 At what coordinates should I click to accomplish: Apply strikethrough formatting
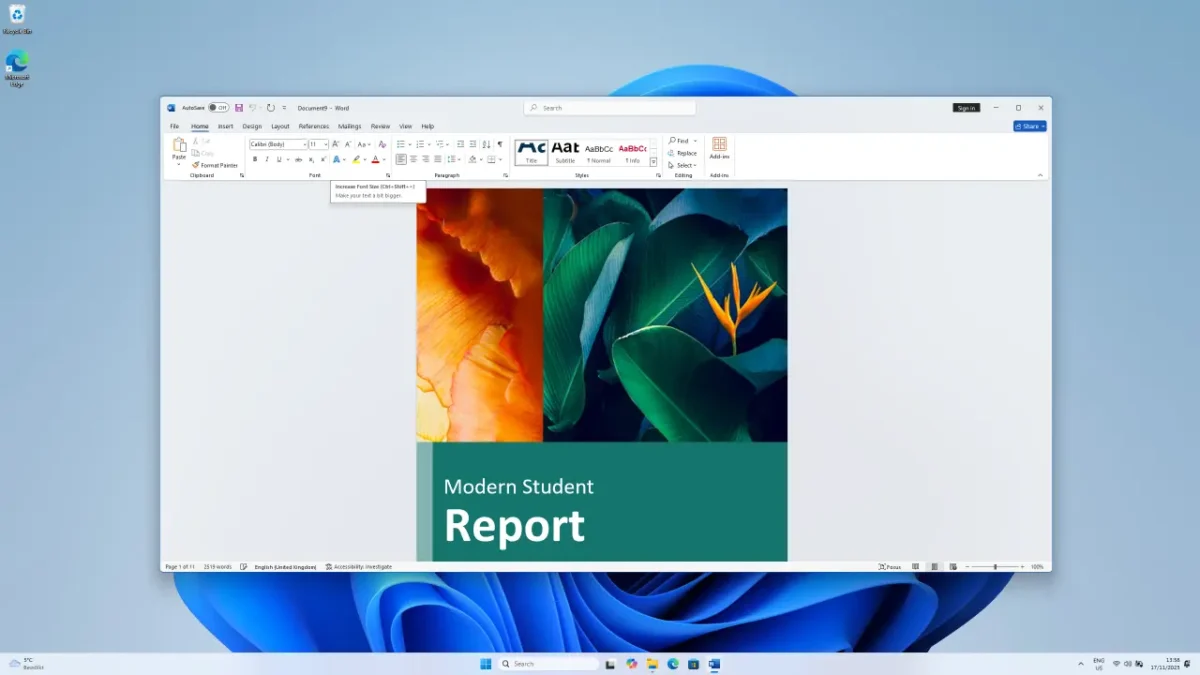click(298, 159)
